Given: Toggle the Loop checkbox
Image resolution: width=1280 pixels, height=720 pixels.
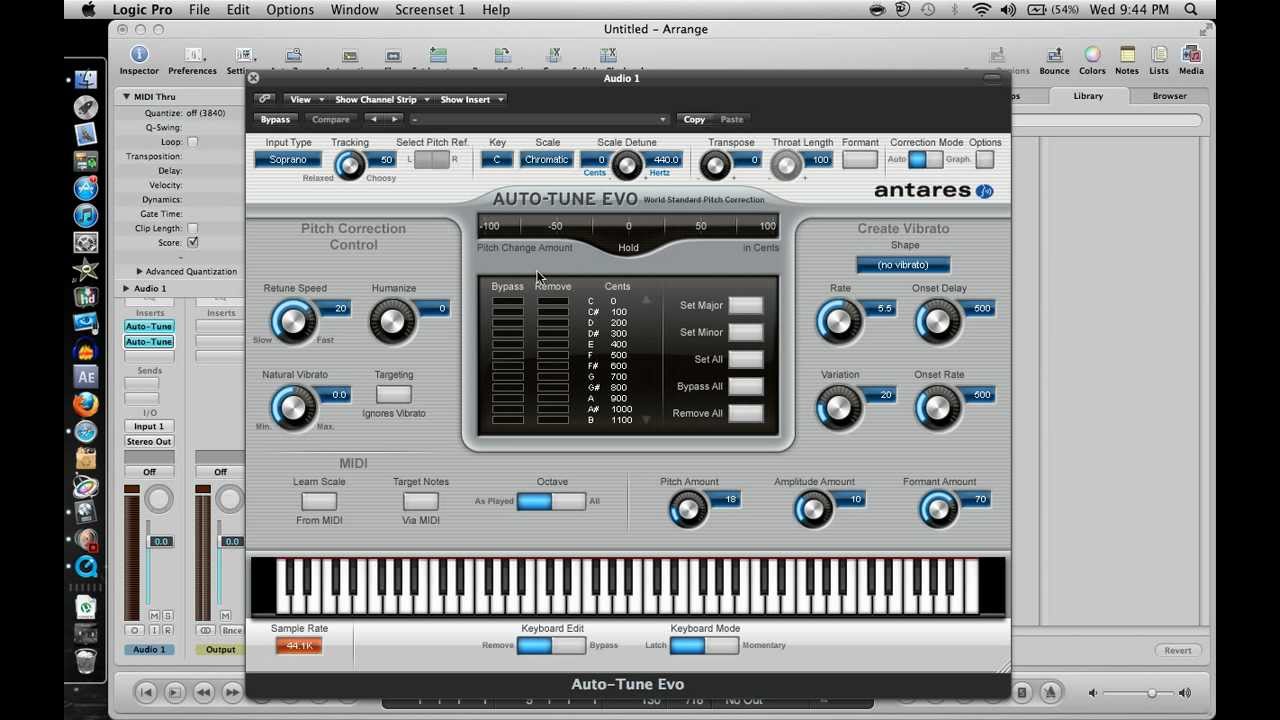Looking at the screenshot, I should (x=192, y=142).
